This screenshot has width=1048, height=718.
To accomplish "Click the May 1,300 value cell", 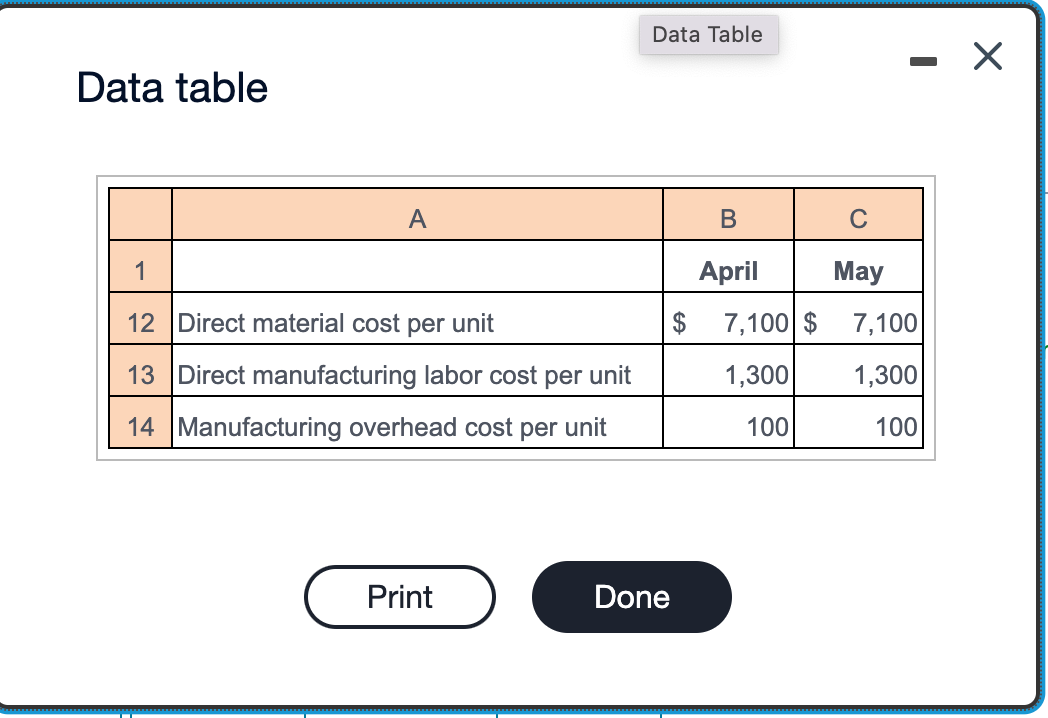I will tap(858, 373).
